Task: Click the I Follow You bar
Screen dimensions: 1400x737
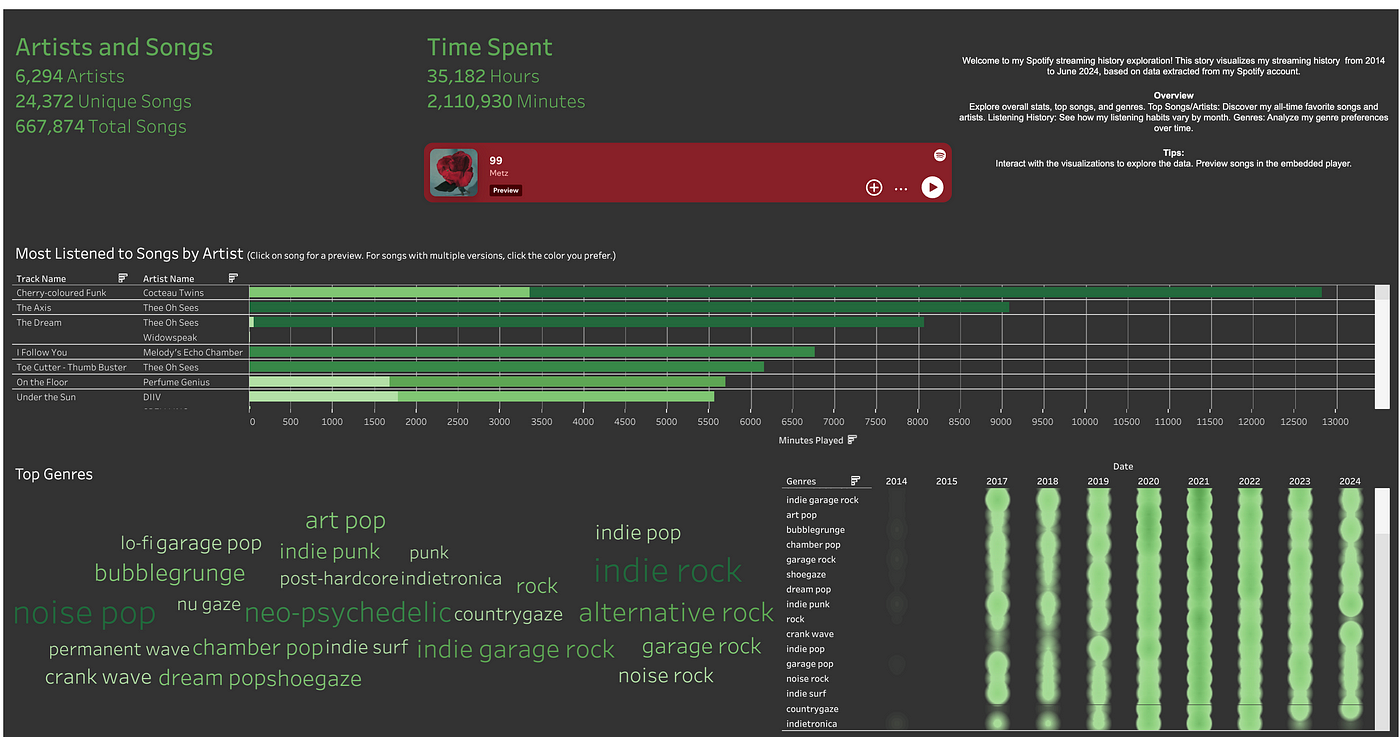Action: [532, 352]
